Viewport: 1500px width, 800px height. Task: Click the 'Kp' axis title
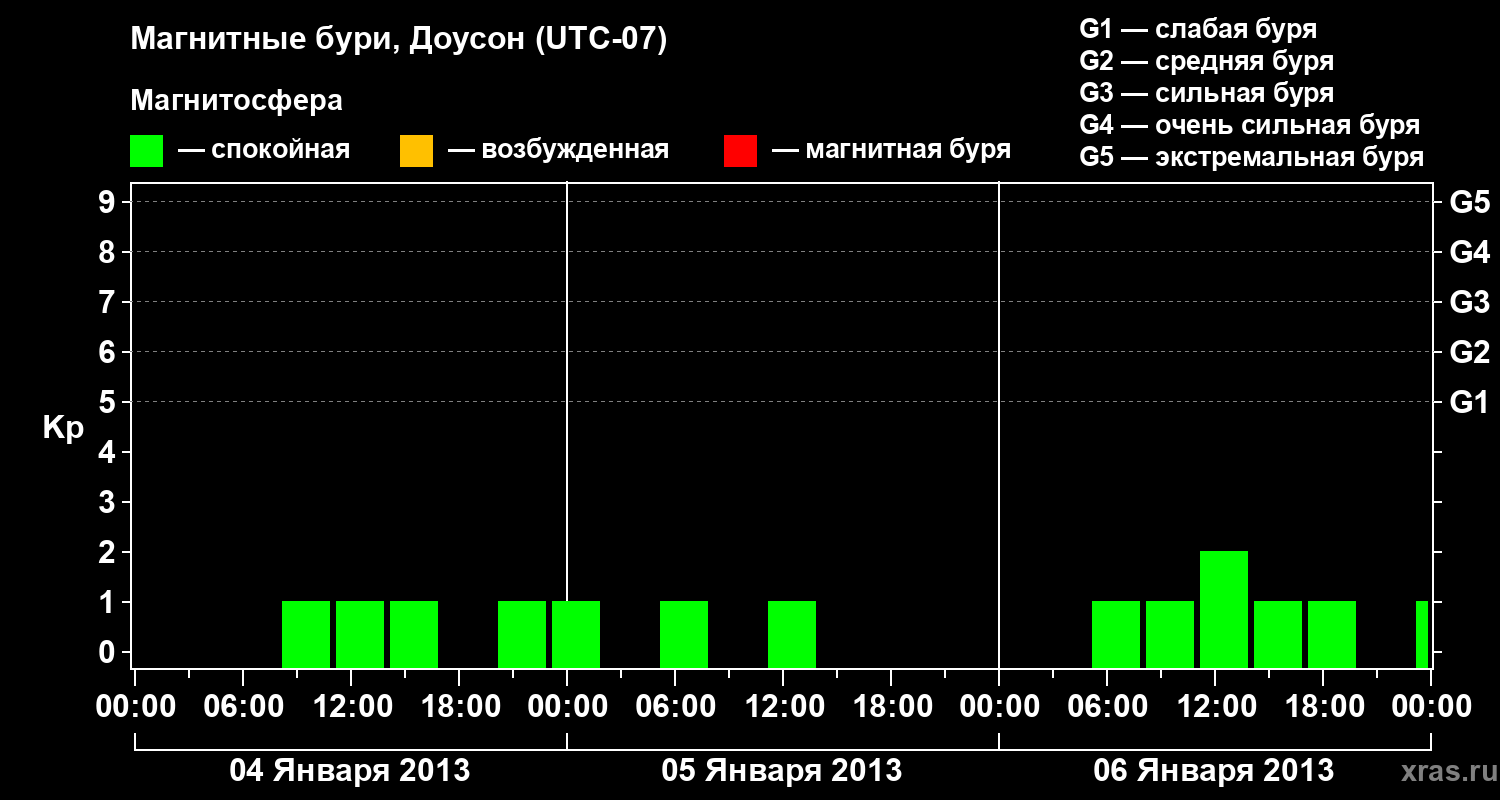coord(63,428)
